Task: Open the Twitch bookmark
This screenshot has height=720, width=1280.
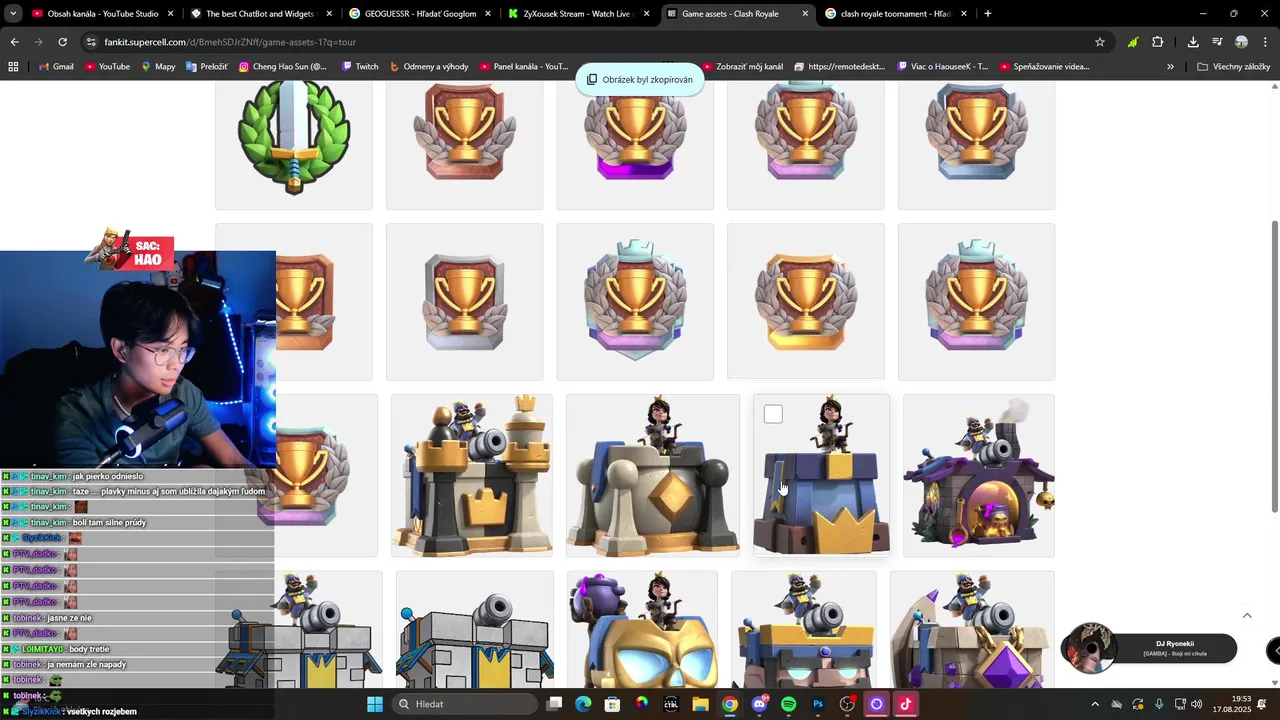Action: pos(360,67)
